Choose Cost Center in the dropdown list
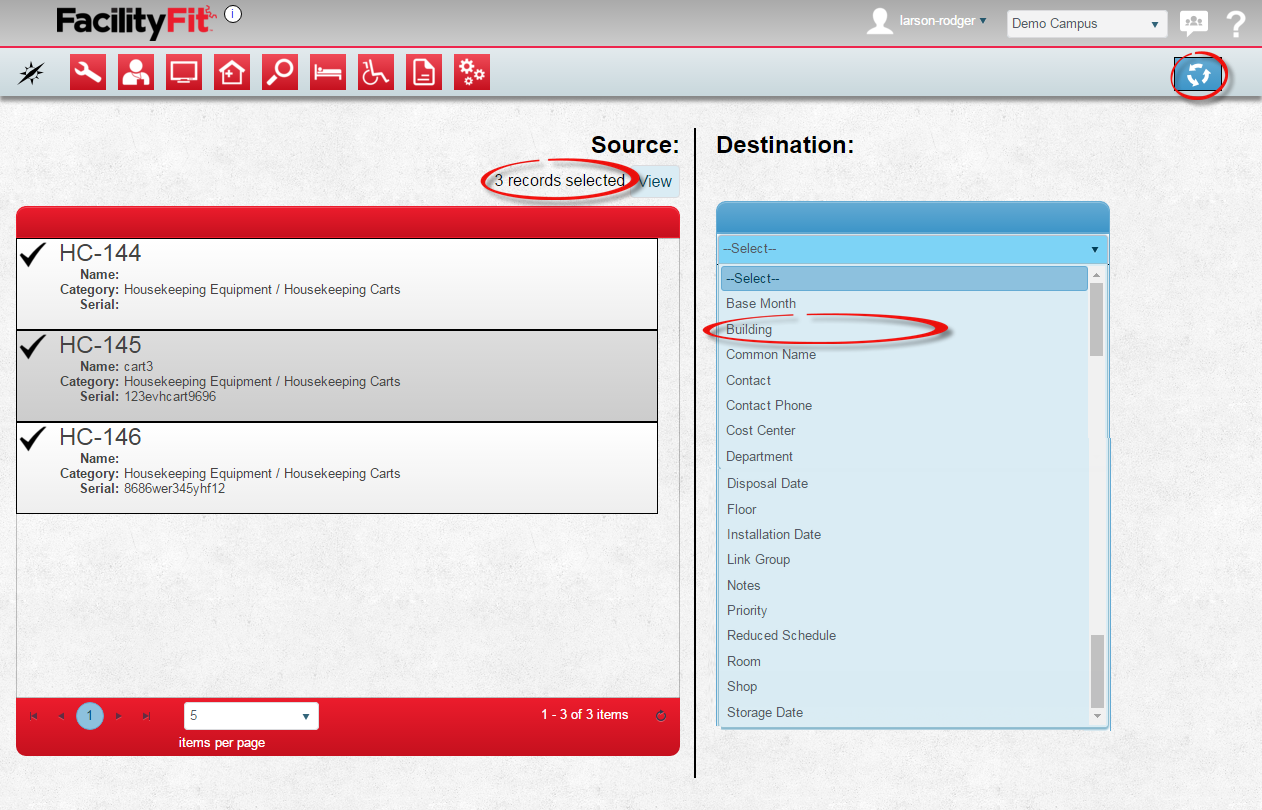 tap(761, 431)
